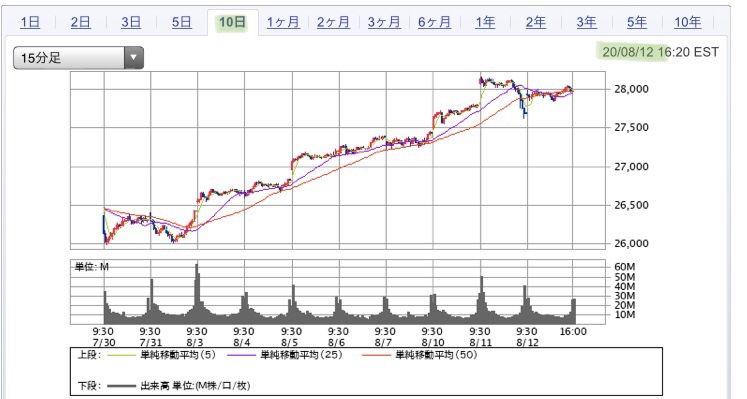The image size is (747, 399).
Task: Click the green moving average legend line
Action: [x=122, y=355]
